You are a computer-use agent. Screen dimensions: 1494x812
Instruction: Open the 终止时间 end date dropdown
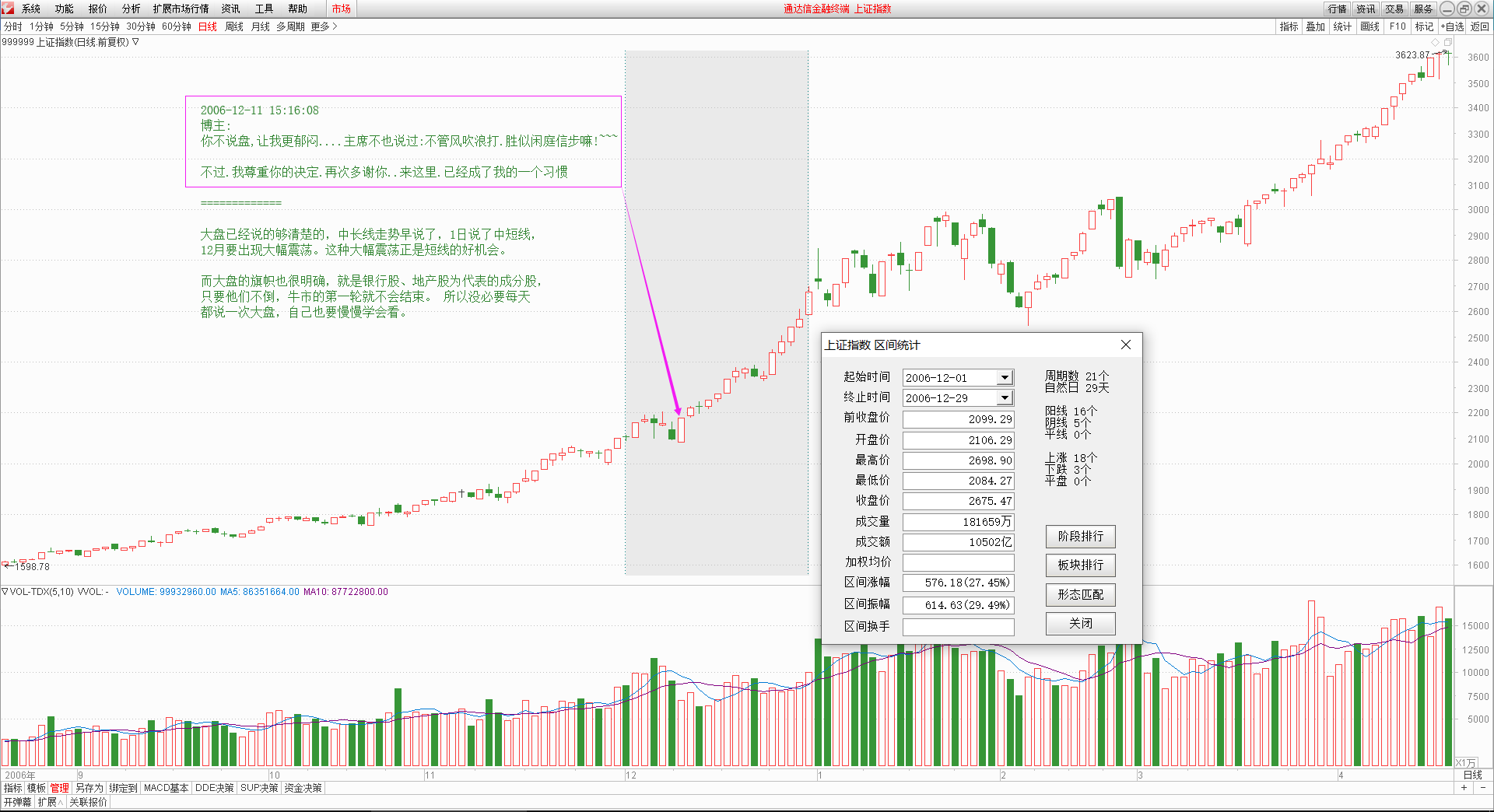click(x=1006, y=397)
